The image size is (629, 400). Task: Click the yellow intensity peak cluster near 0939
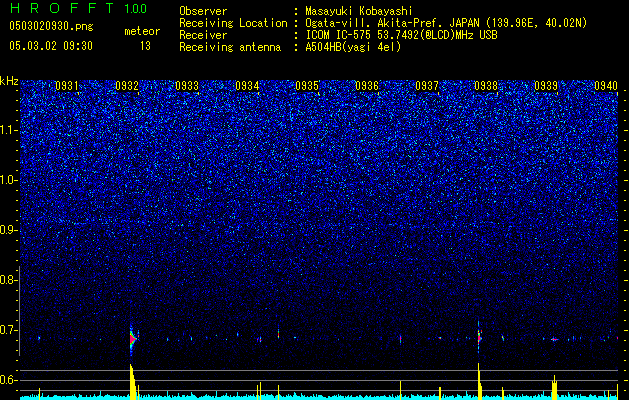pyautogui.click(x=554, y=387)
